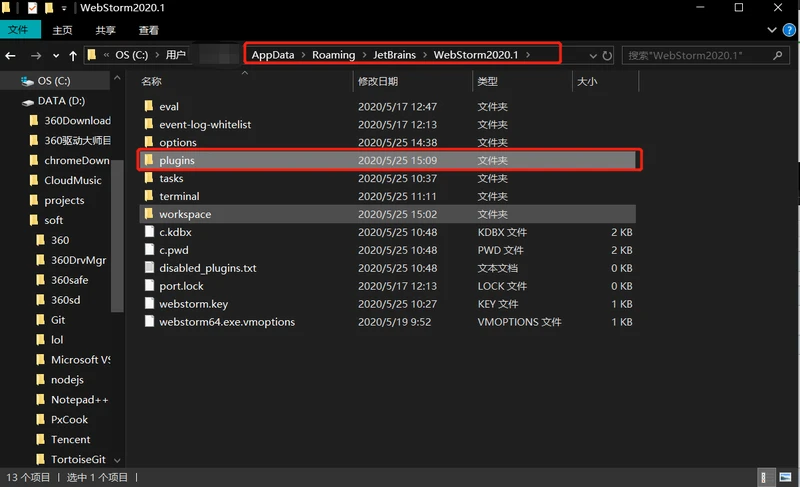Switch to the 共享 ribbon tab

pyautogui.click(x=106, y=31)
